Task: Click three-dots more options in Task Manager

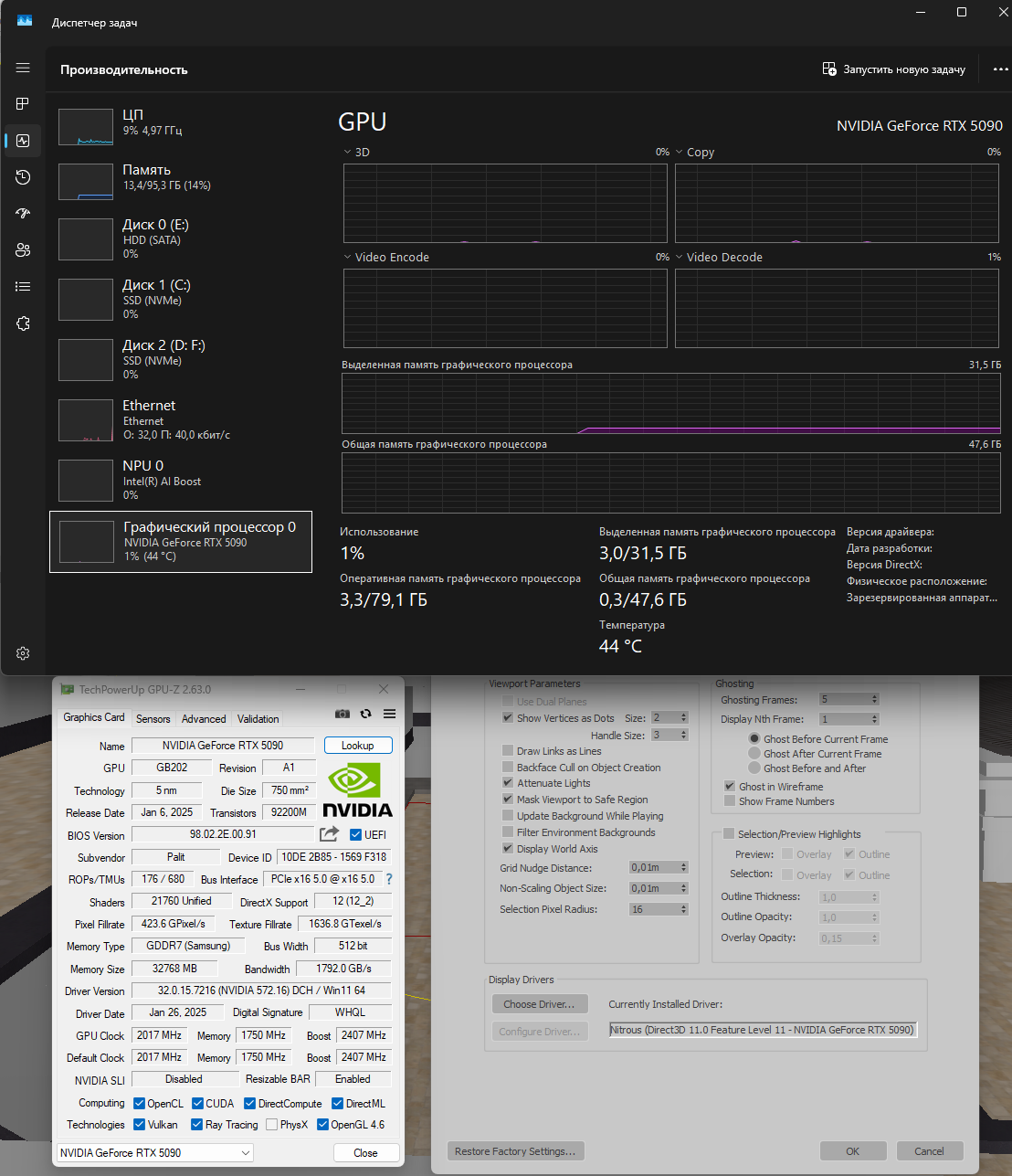Action: [1000, 69]
